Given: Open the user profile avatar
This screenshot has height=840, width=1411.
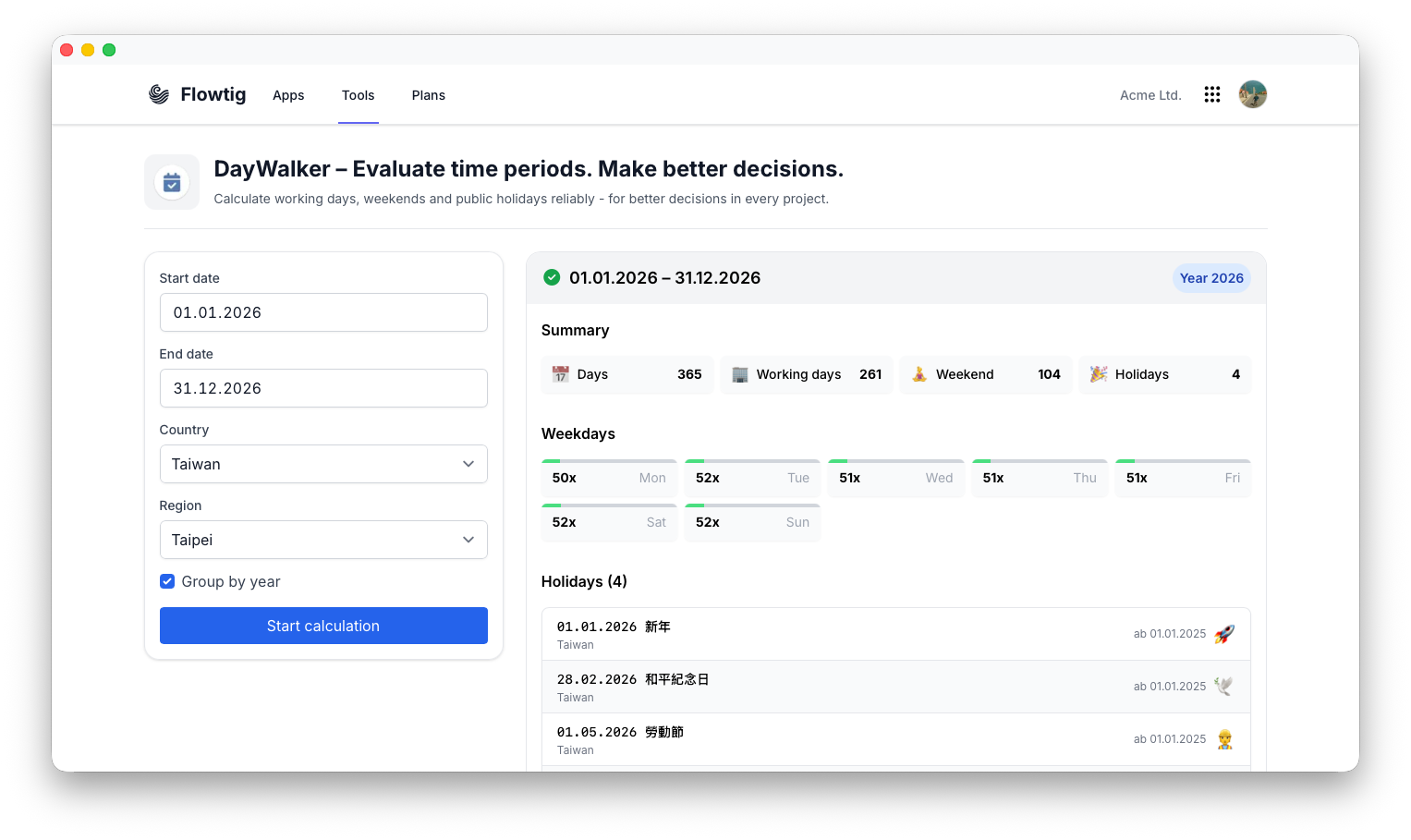Looking at the screenshot, I should coord(1253,94).
